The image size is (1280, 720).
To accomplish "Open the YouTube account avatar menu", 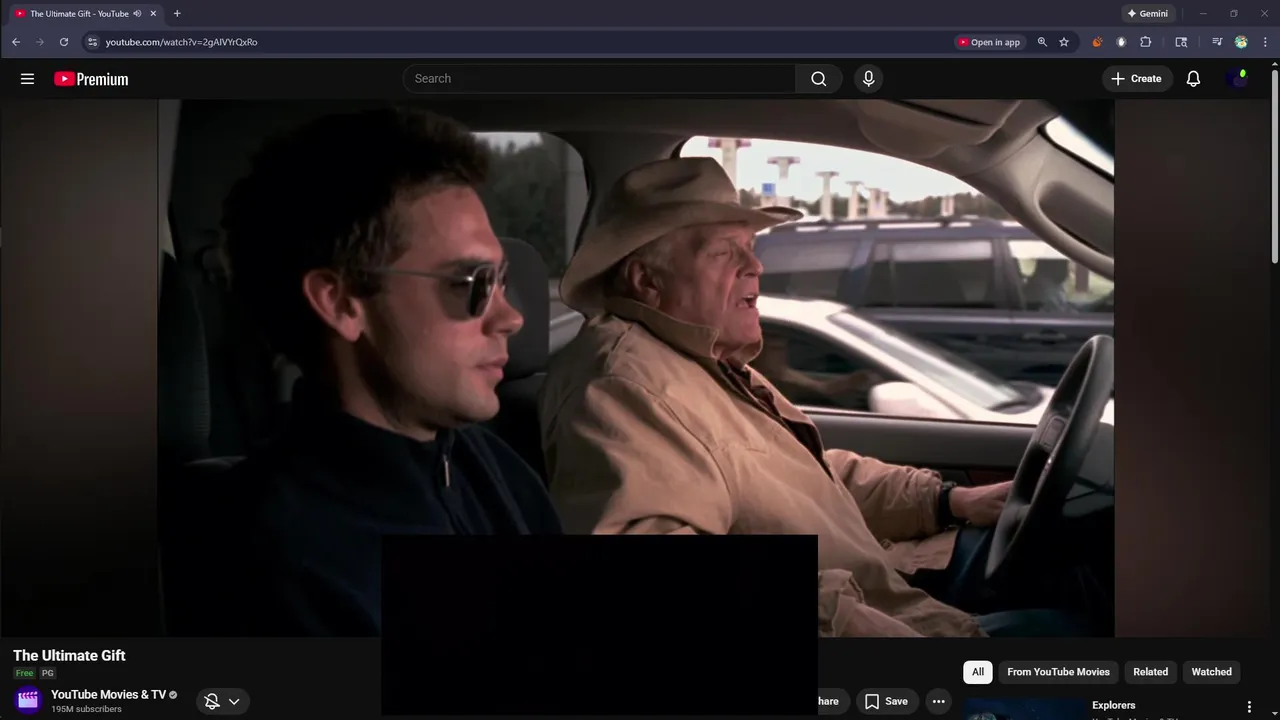I will (x=1237, y=79).
